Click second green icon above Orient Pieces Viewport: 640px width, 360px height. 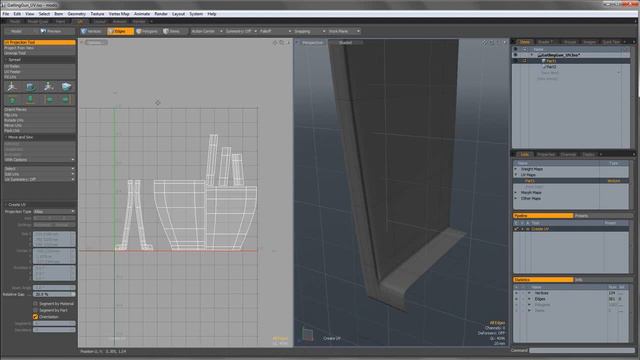pos(31,100)
